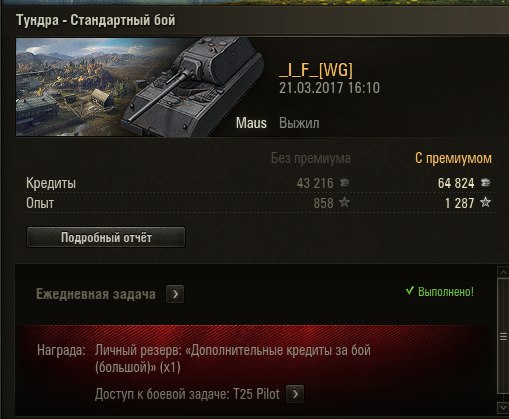Click the scrollbar handle grip
The image size is (509, 419).
pyautogui.click(x=503, y=337)
